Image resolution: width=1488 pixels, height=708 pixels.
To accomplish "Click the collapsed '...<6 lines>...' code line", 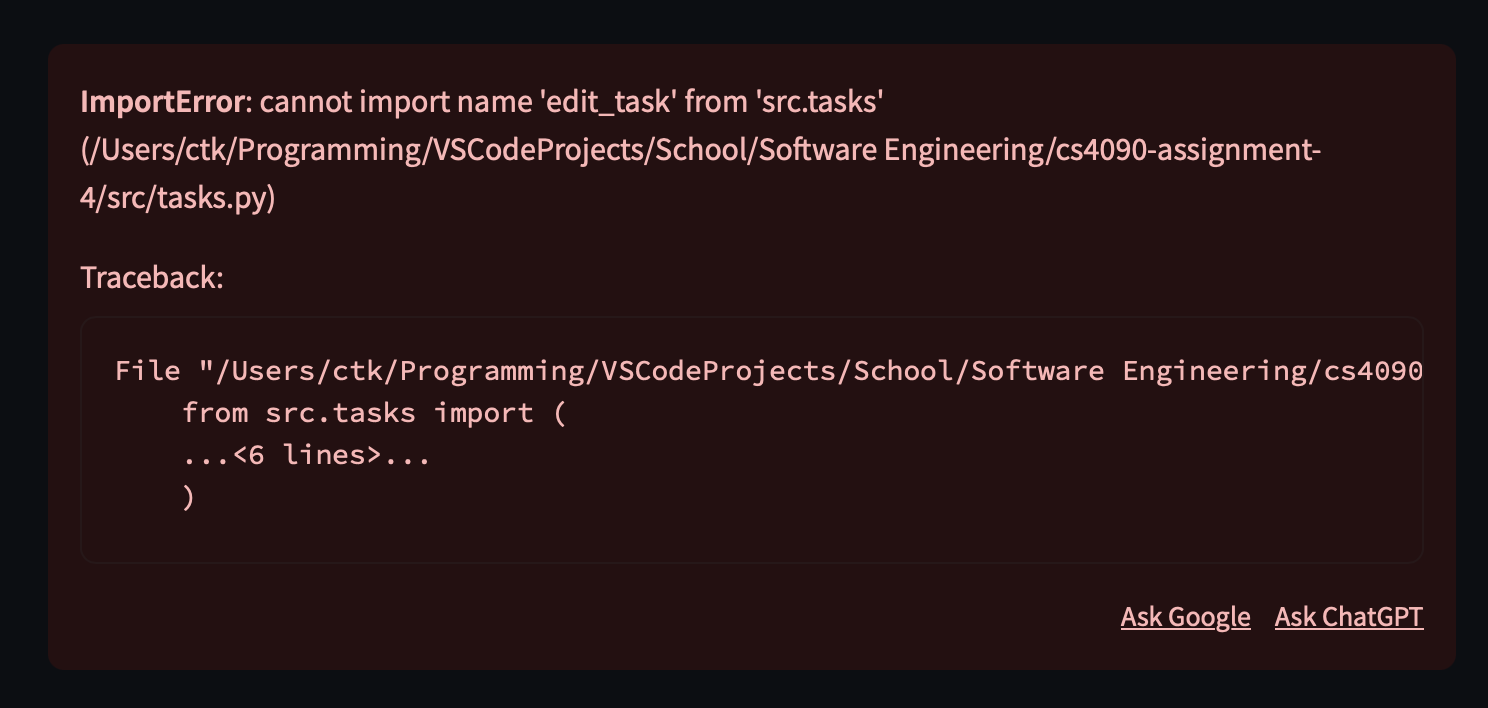I will tap(307, 455).
